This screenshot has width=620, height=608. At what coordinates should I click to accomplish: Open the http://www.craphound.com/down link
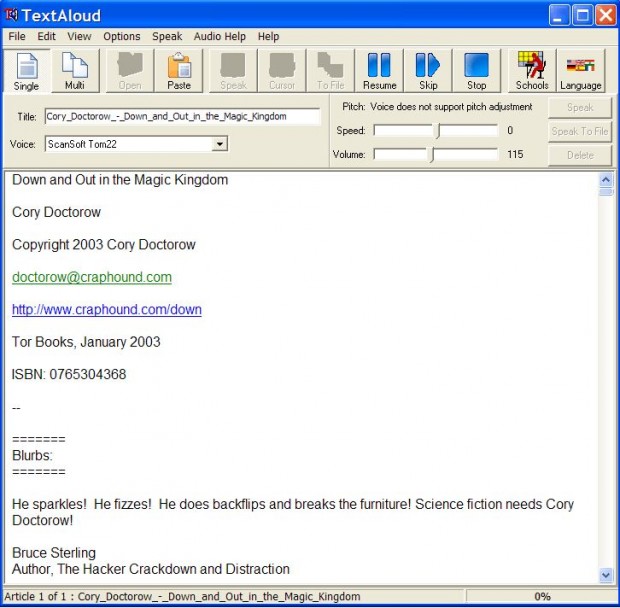pos(107,310)
